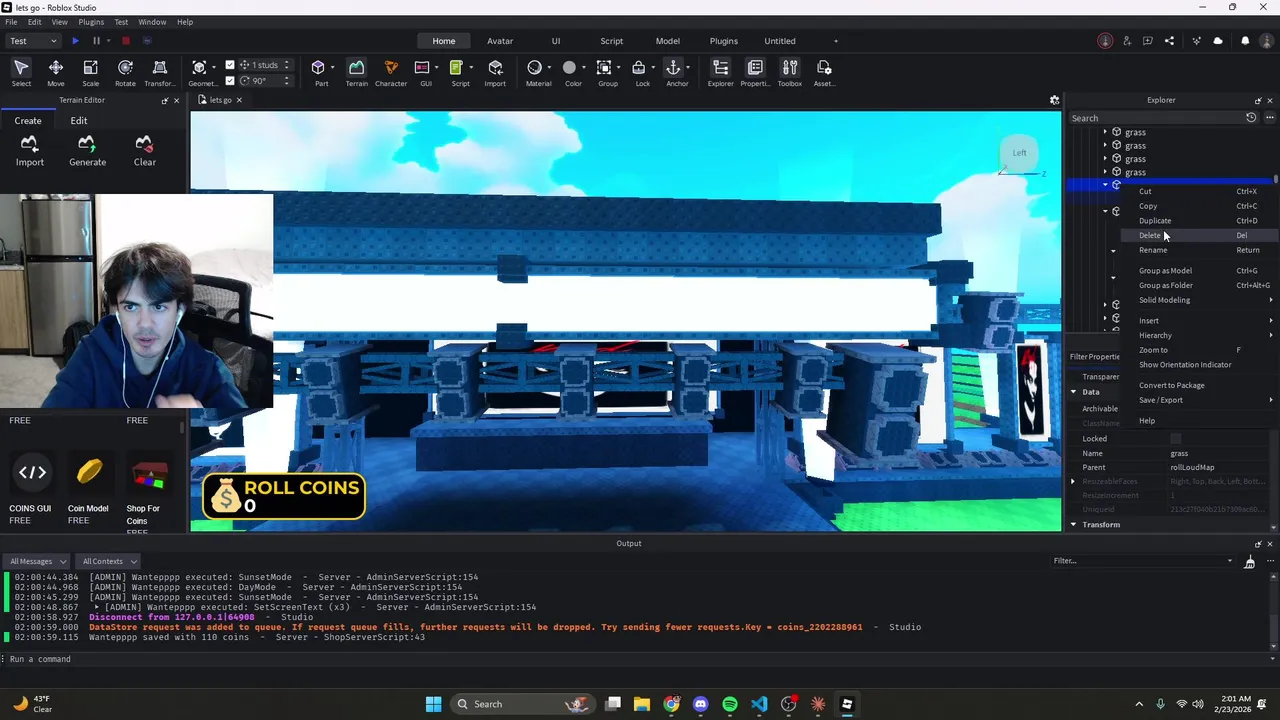Collapse the Transform properties section

tap(1073, 525)
